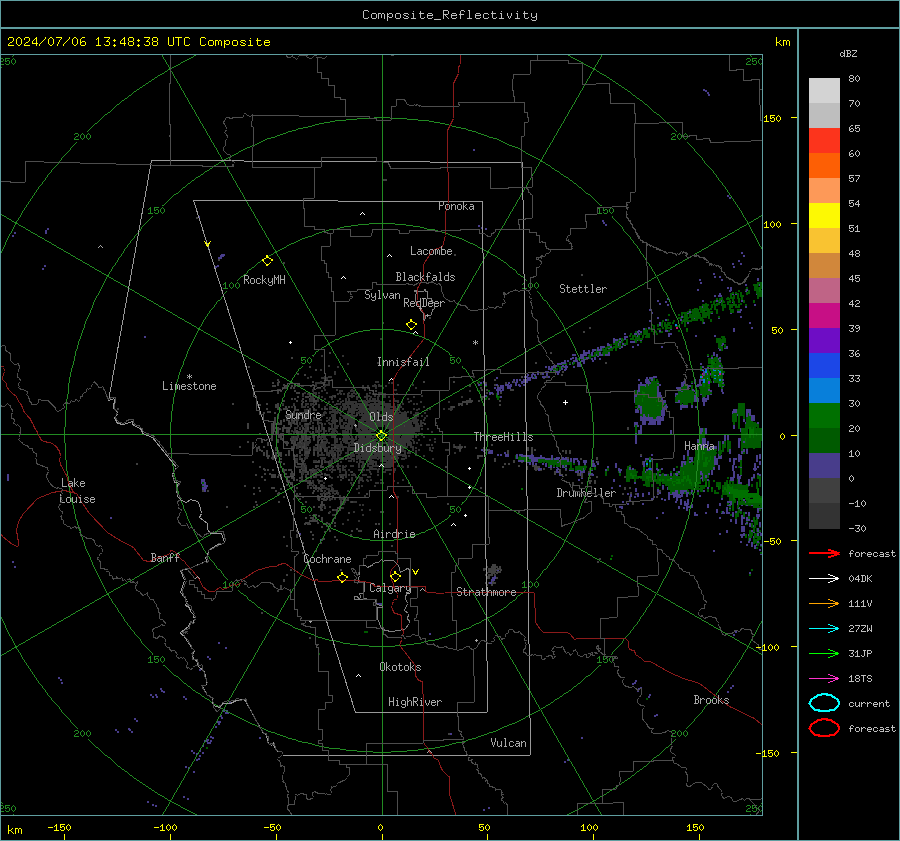Screen dimensions: 900x841
Task: Click the Calgary city label
Action: tap(390, 588)
